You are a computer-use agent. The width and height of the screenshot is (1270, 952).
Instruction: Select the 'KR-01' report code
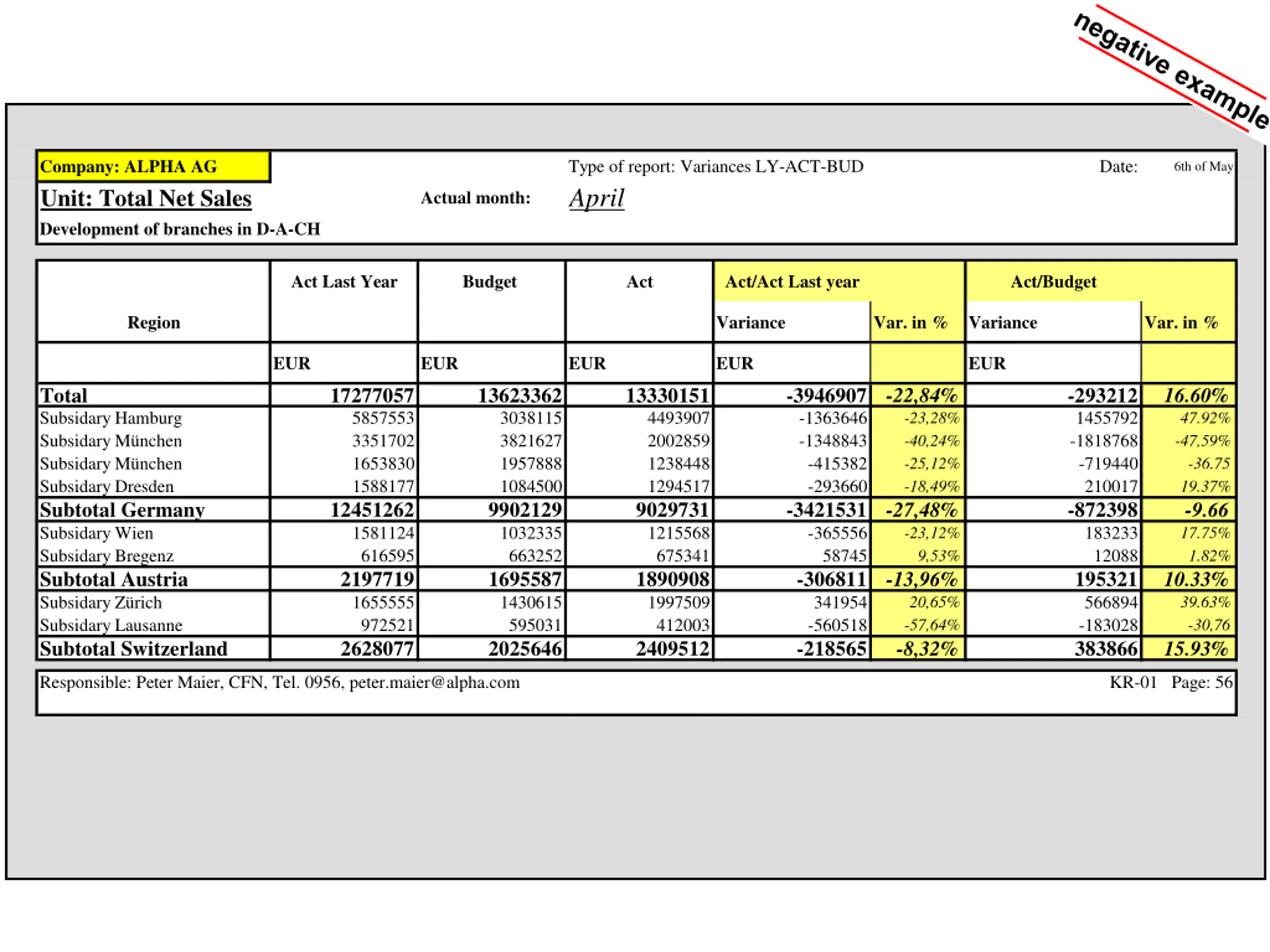coord(1133,683)
